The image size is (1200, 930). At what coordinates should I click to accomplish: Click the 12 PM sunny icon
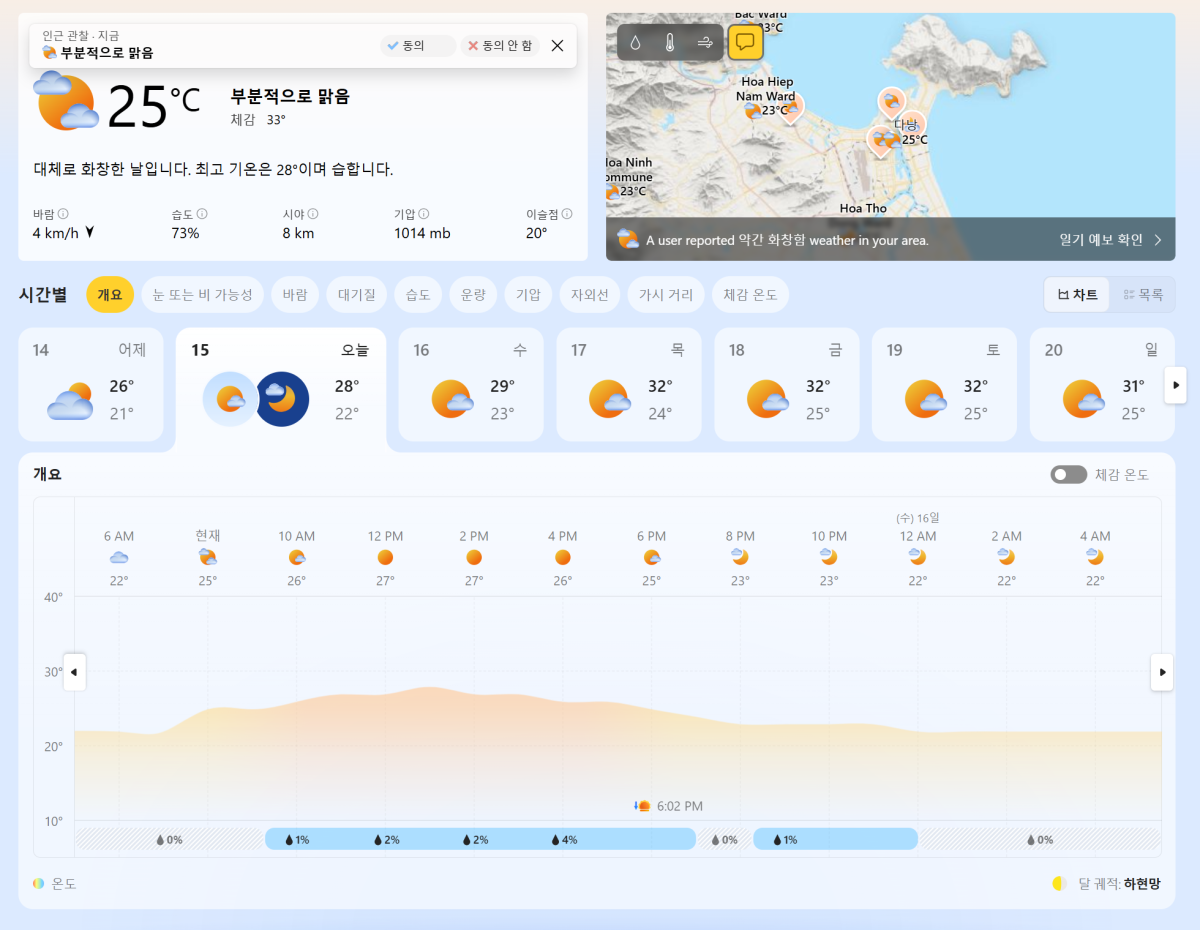[x=385, y=557]
